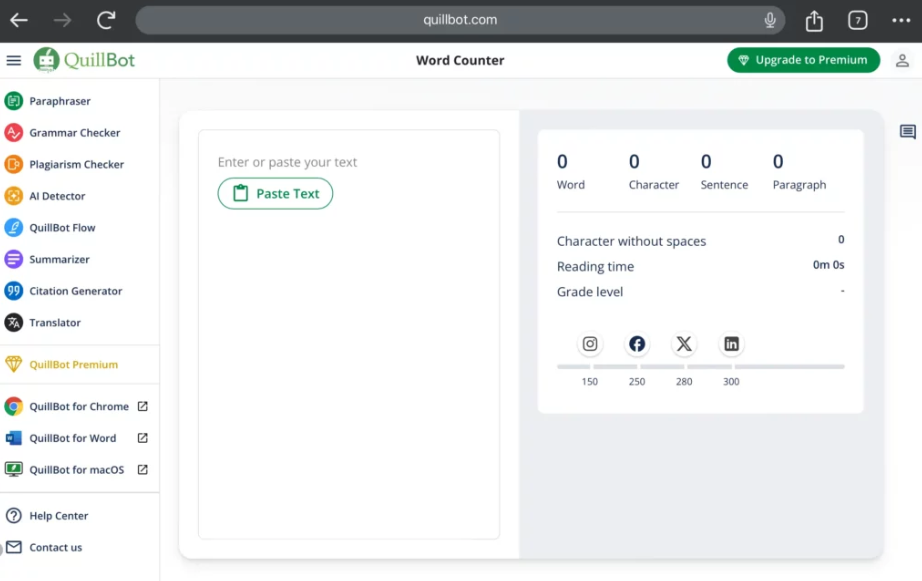This screenshot has width=922, height=581.
Task: Select the Grammar Checker icon
Action: [14, 133]
